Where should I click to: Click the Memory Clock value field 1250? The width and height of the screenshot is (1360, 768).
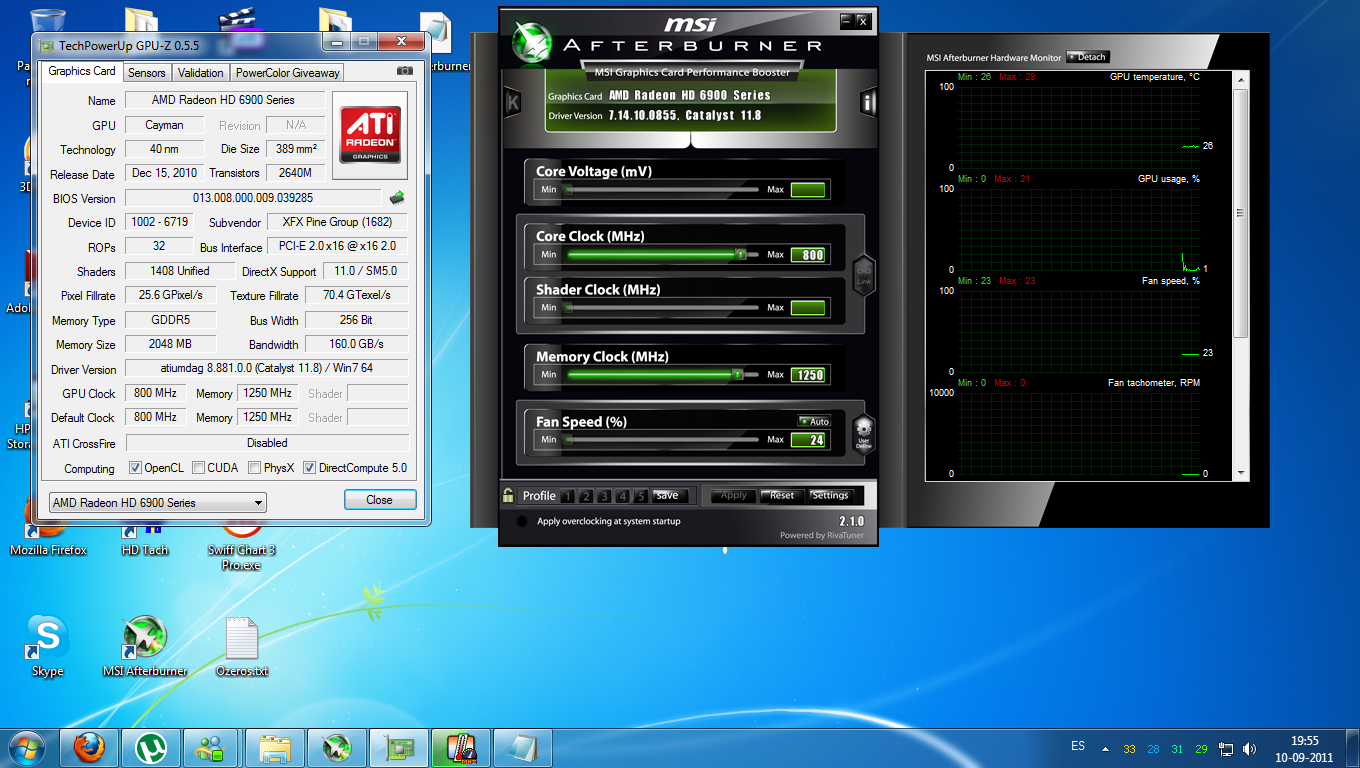pyautogui.click(x=808, y=375)
